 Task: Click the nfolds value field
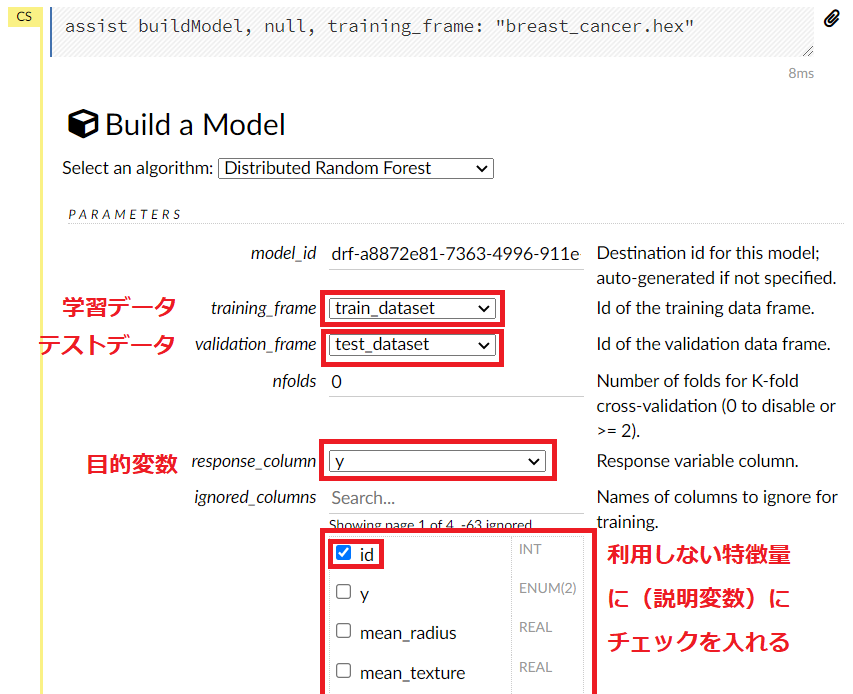(455, 381)
